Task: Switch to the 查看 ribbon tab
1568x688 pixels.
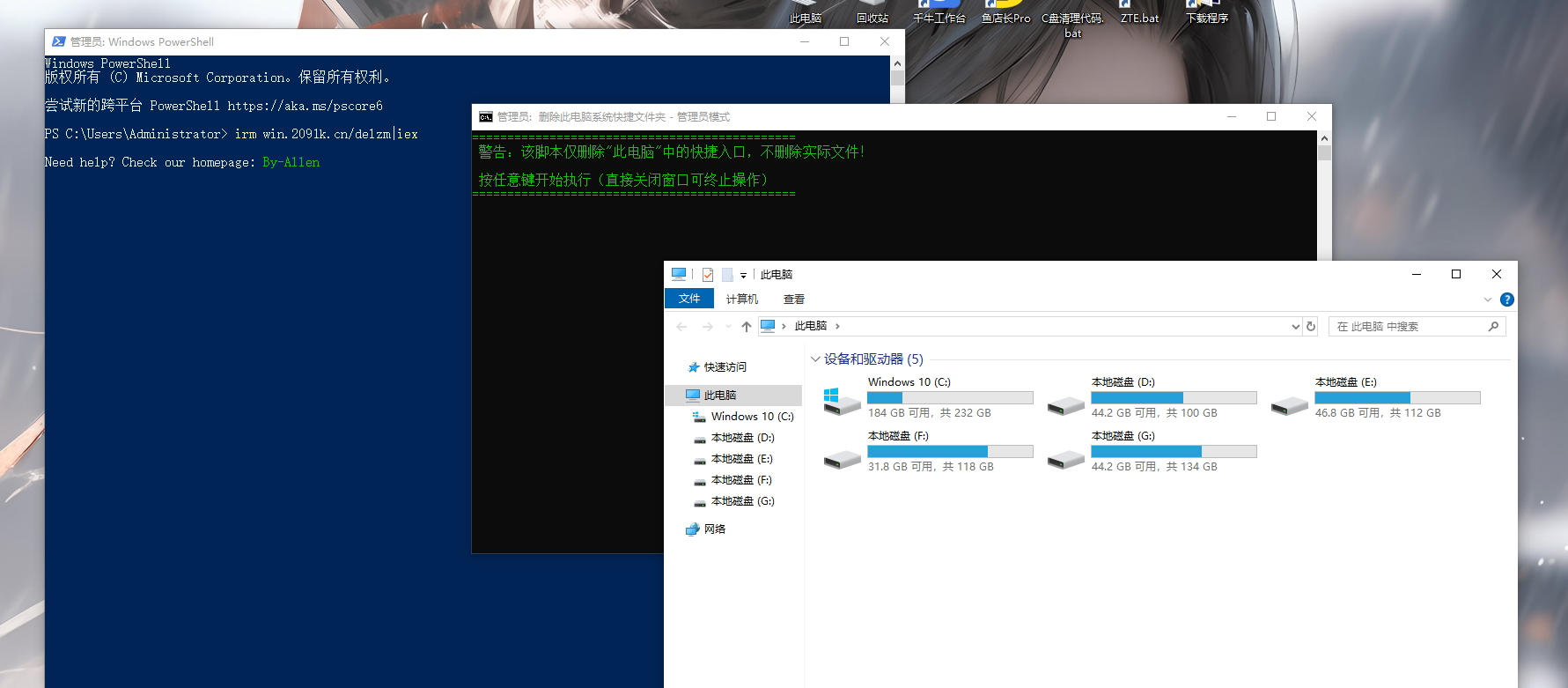Action: point(793,300)
